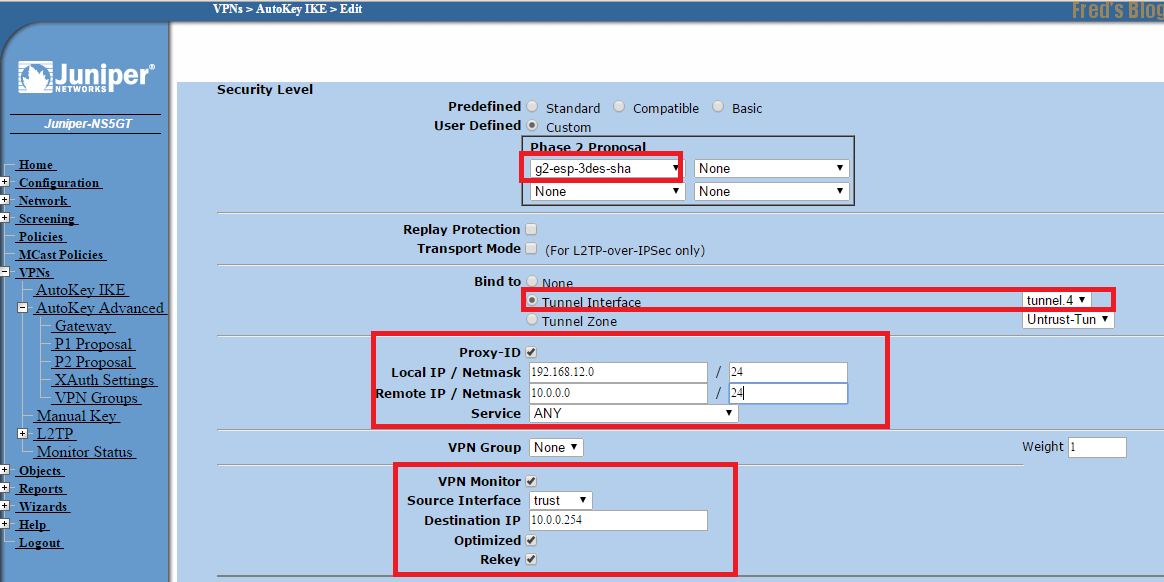
Task: Open the VPN Groups page
Action: pyautogui.click(x=97, y=398)
